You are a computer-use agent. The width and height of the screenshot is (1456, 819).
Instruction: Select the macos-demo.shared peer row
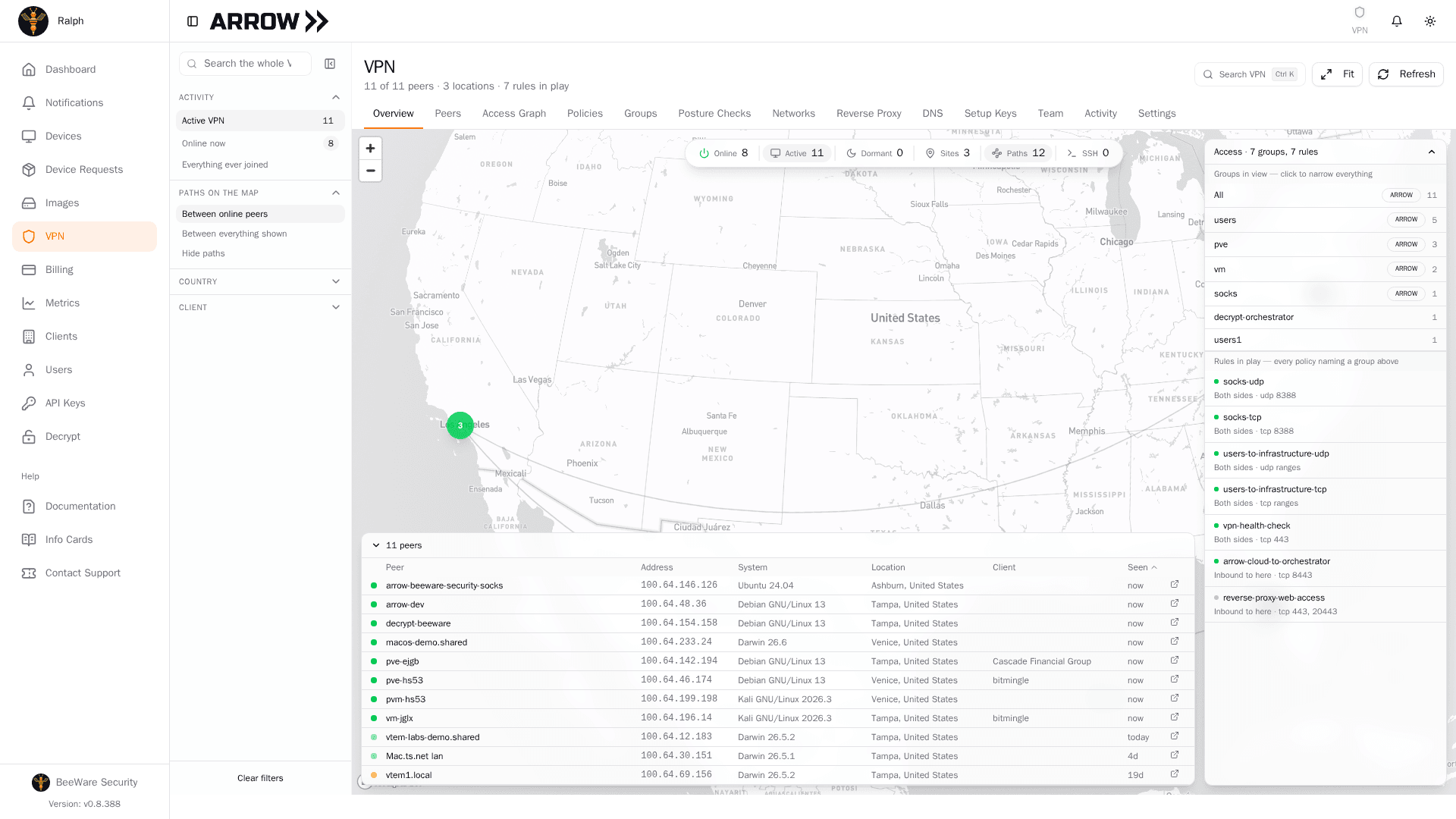pyautogui.click(x=777, y=642)
